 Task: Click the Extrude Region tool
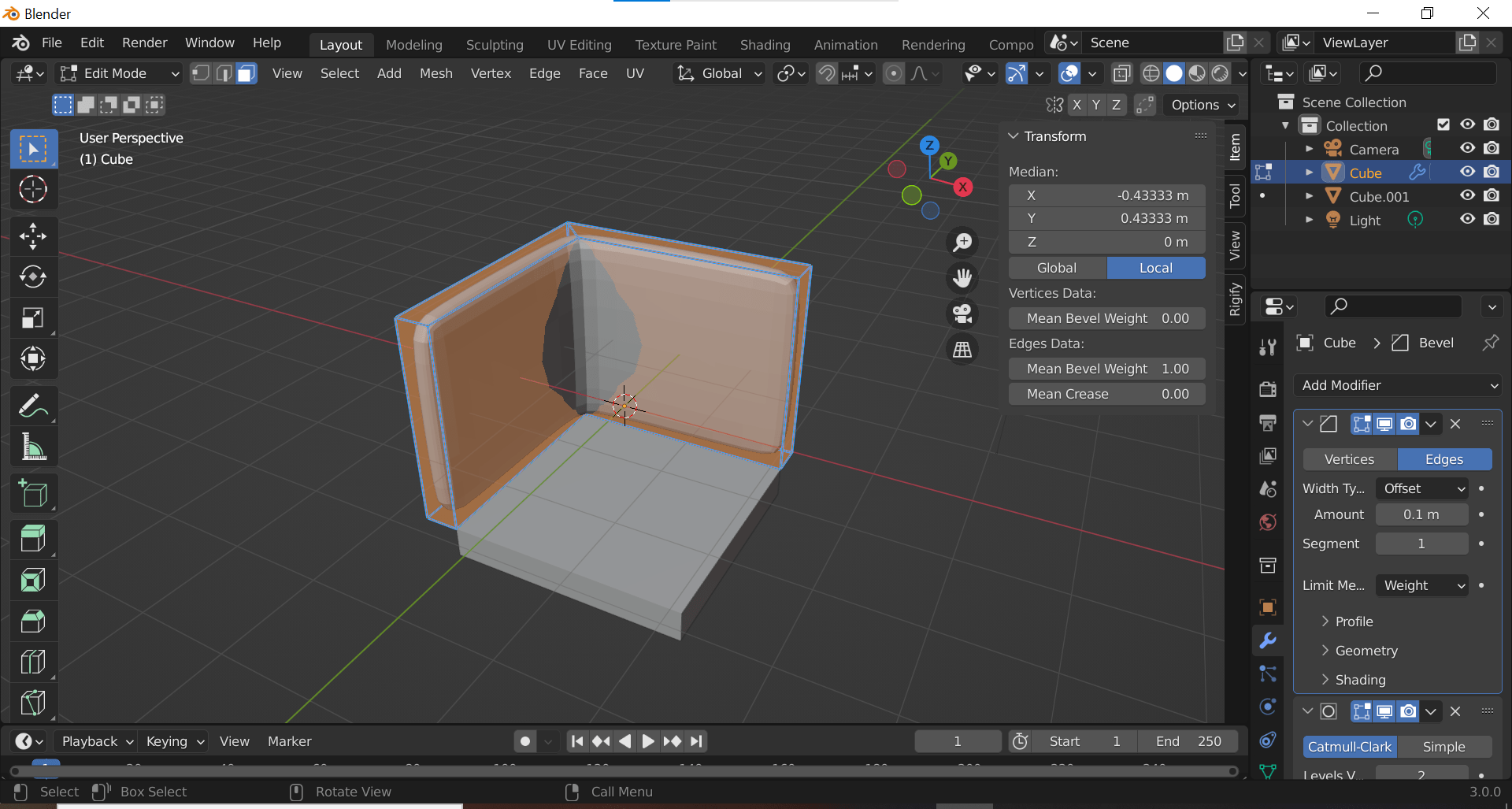coord(33,539)
